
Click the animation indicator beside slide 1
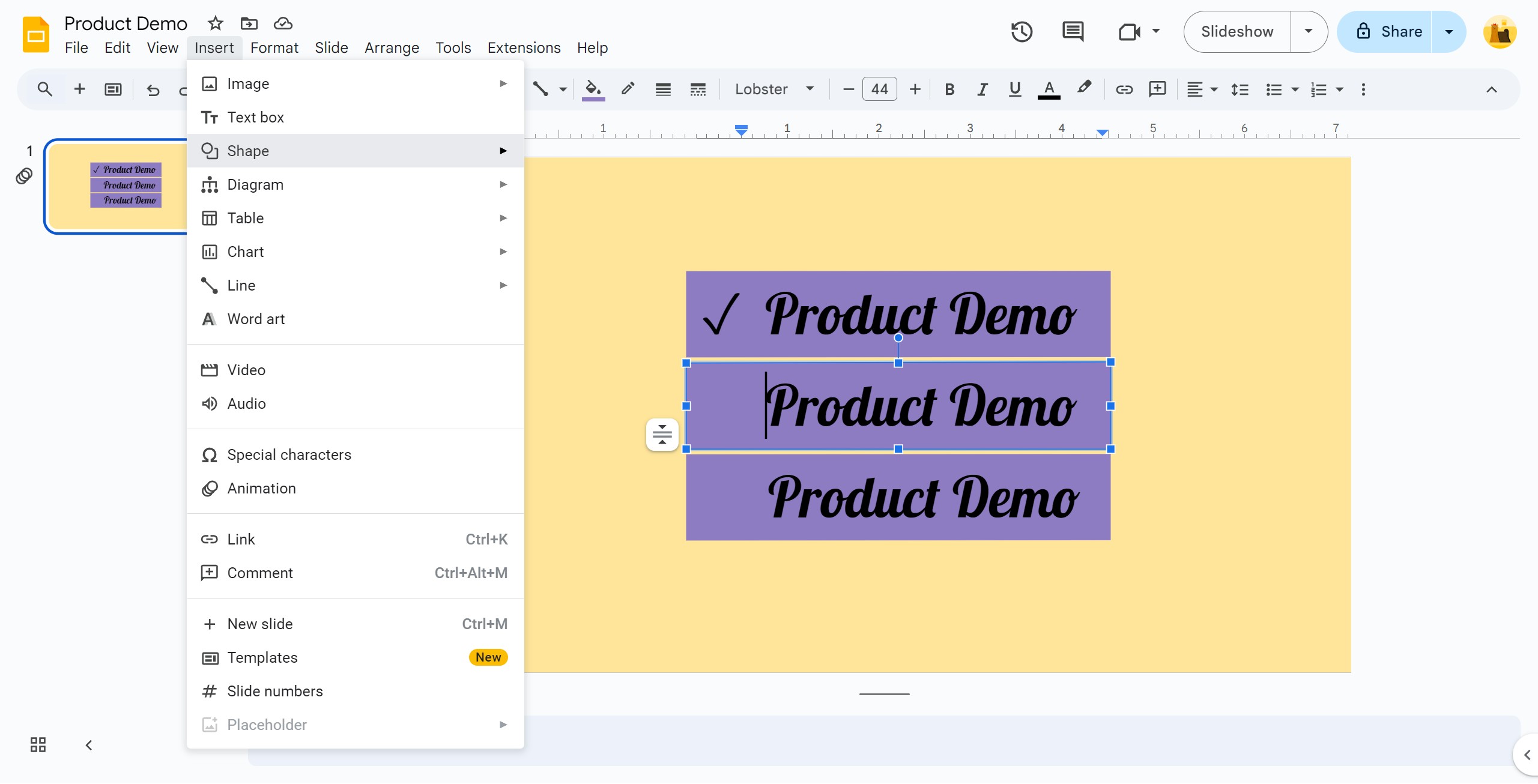pyautogui.click(x=24, y=176)
